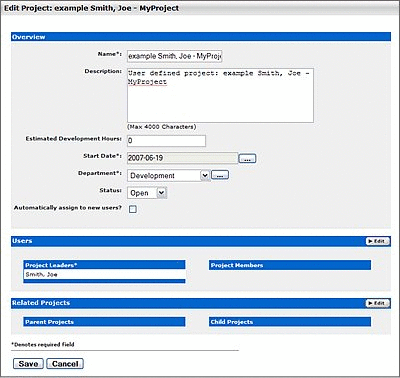400x378 pixels.
Task: Click the ellipsis button beside Department
Action: (x=220, y=175)
